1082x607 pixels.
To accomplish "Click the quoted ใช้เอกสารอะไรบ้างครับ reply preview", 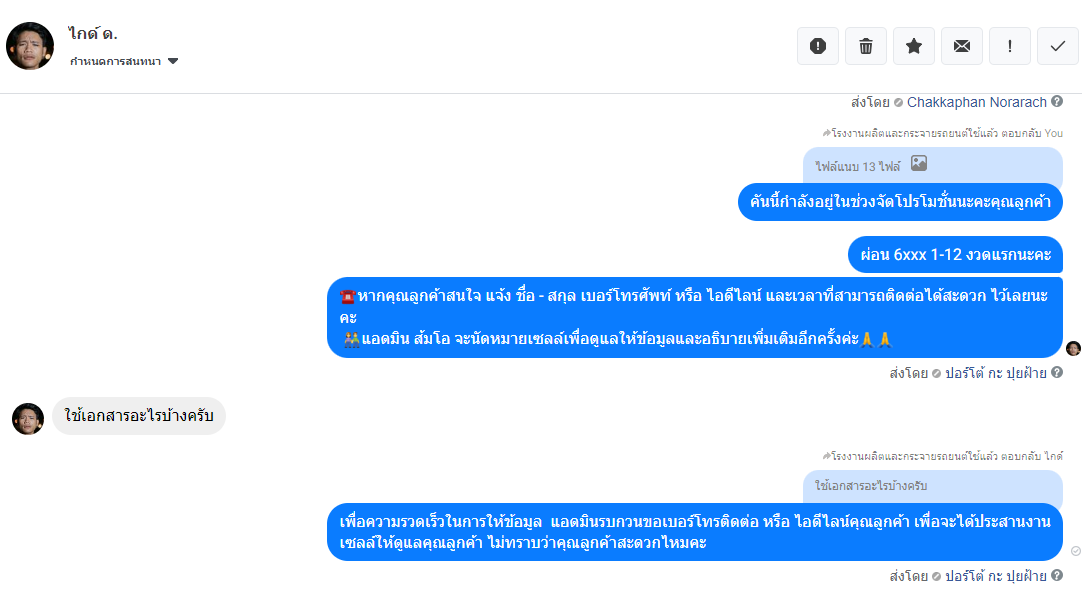I will [x=932, y=486].
